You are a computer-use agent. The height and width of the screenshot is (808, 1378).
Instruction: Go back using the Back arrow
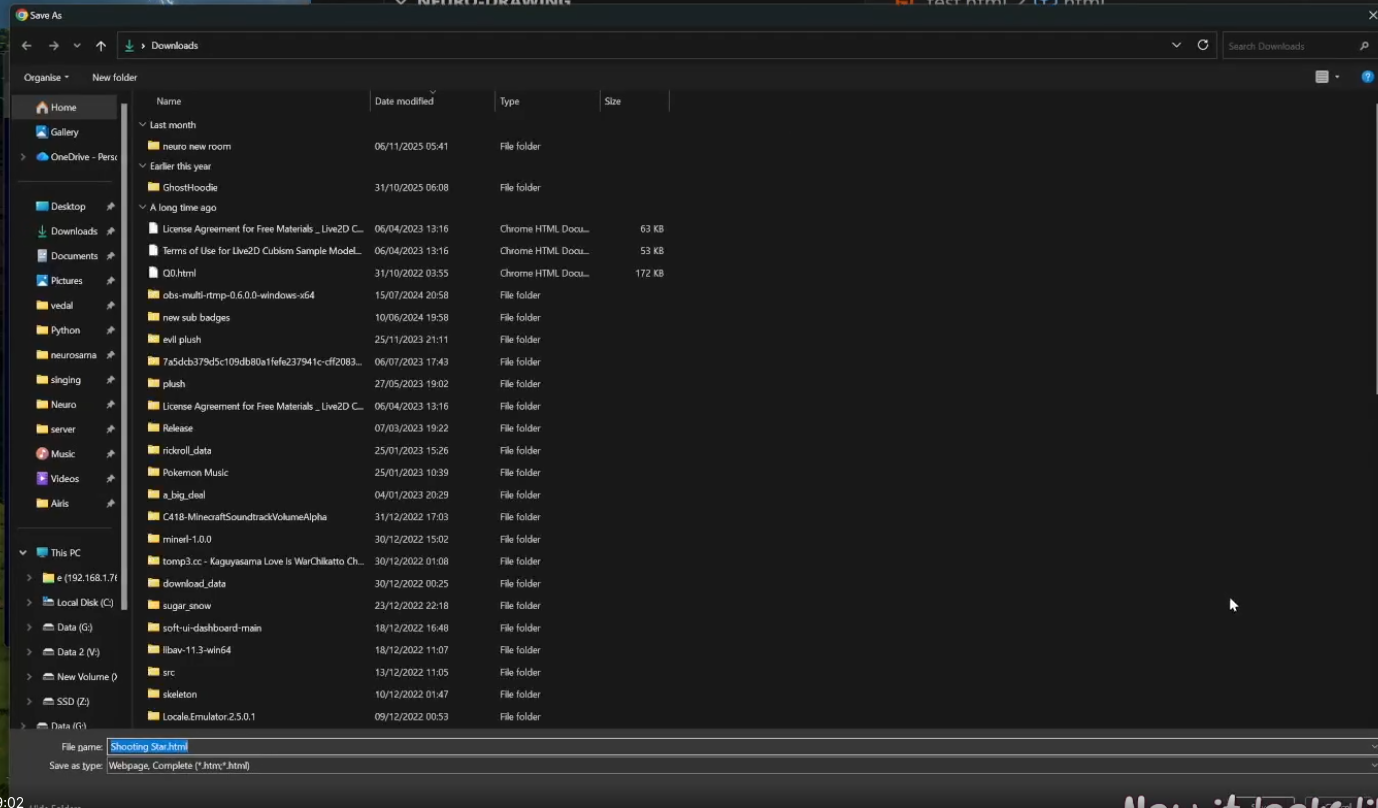[27, 46]
